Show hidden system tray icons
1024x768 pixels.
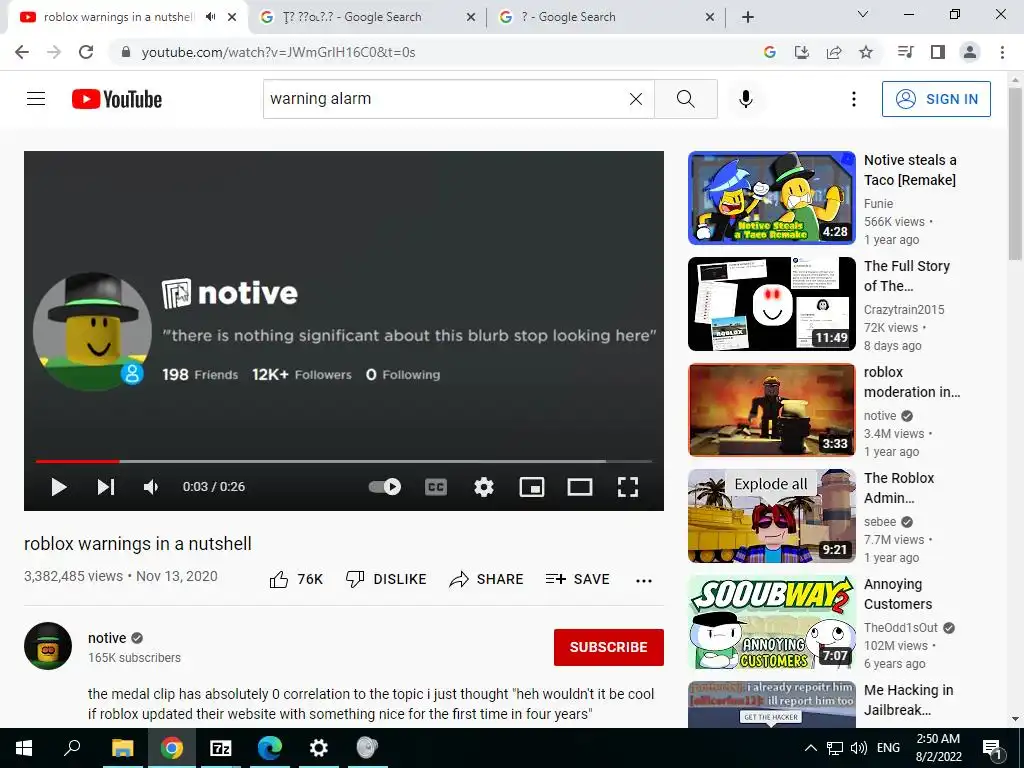(810, 748)
